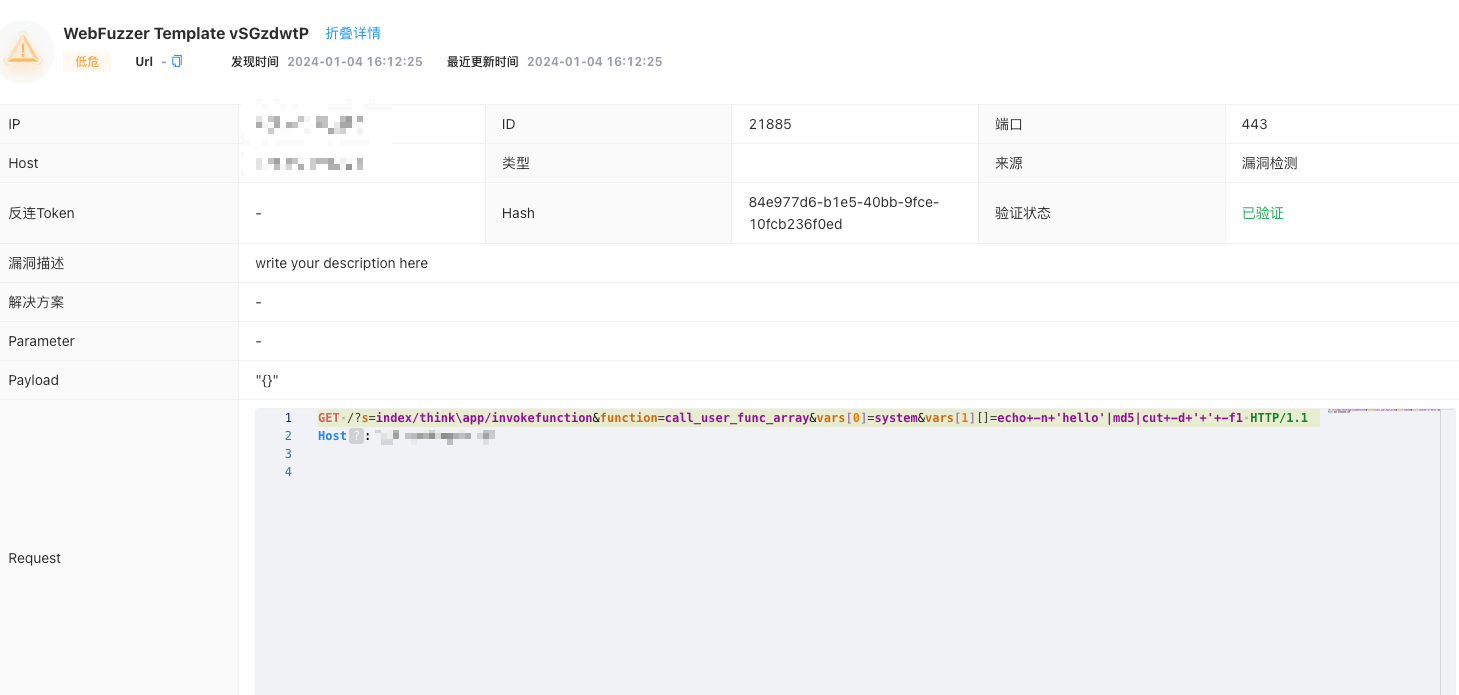Click the 类型 label cell
1459x695 pixels.
[x=608, y=163]
